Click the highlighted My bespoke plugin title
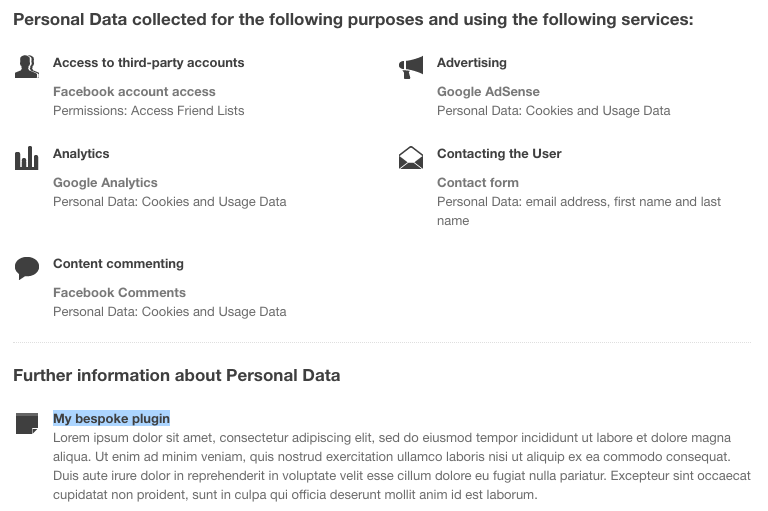The image size is (768, 511). [x=111, y=418]
